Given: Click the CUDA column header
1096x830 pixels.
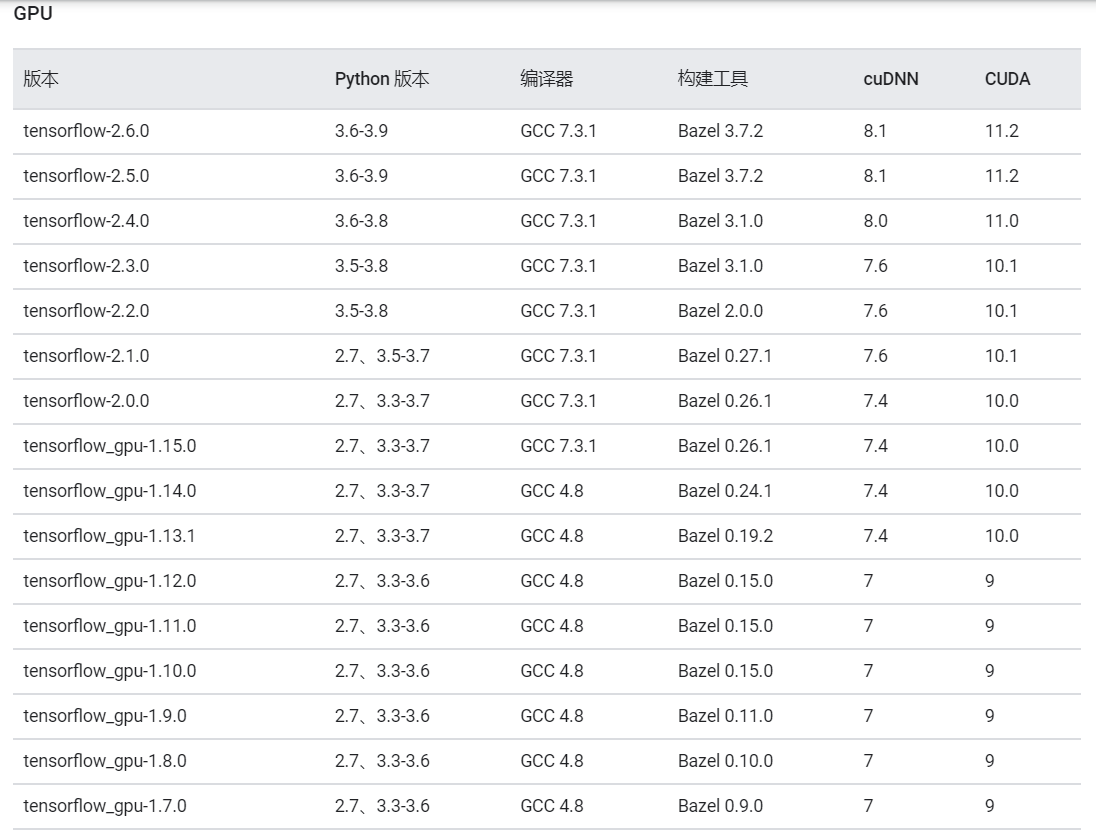Looking at the screenshot, I should (x=1007, y=79).
